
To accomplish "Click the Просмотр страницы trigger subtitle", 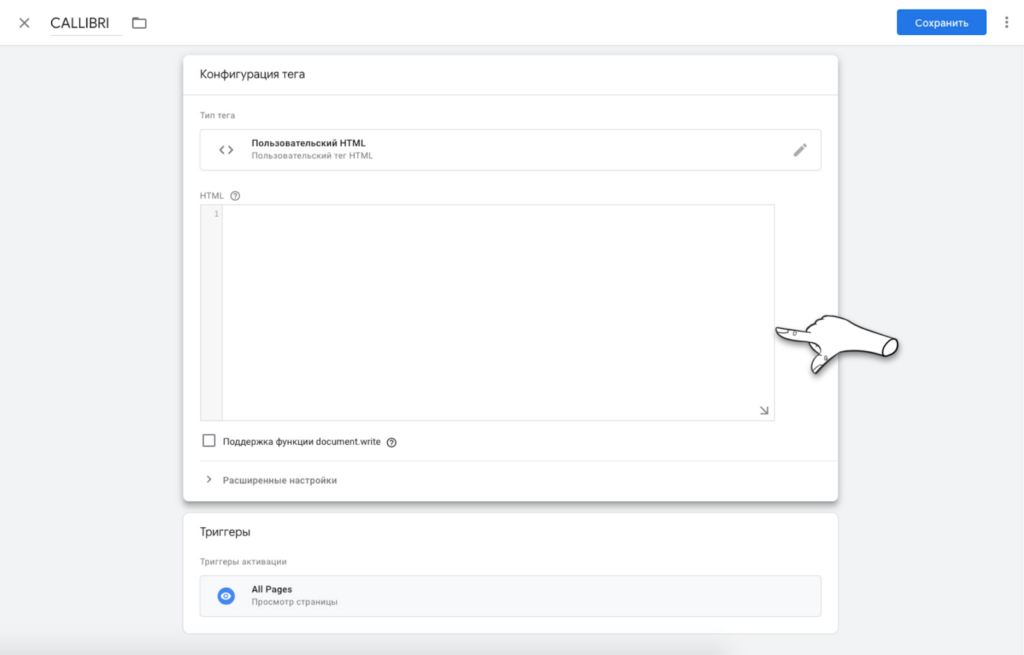I will [x=294, y=602].
